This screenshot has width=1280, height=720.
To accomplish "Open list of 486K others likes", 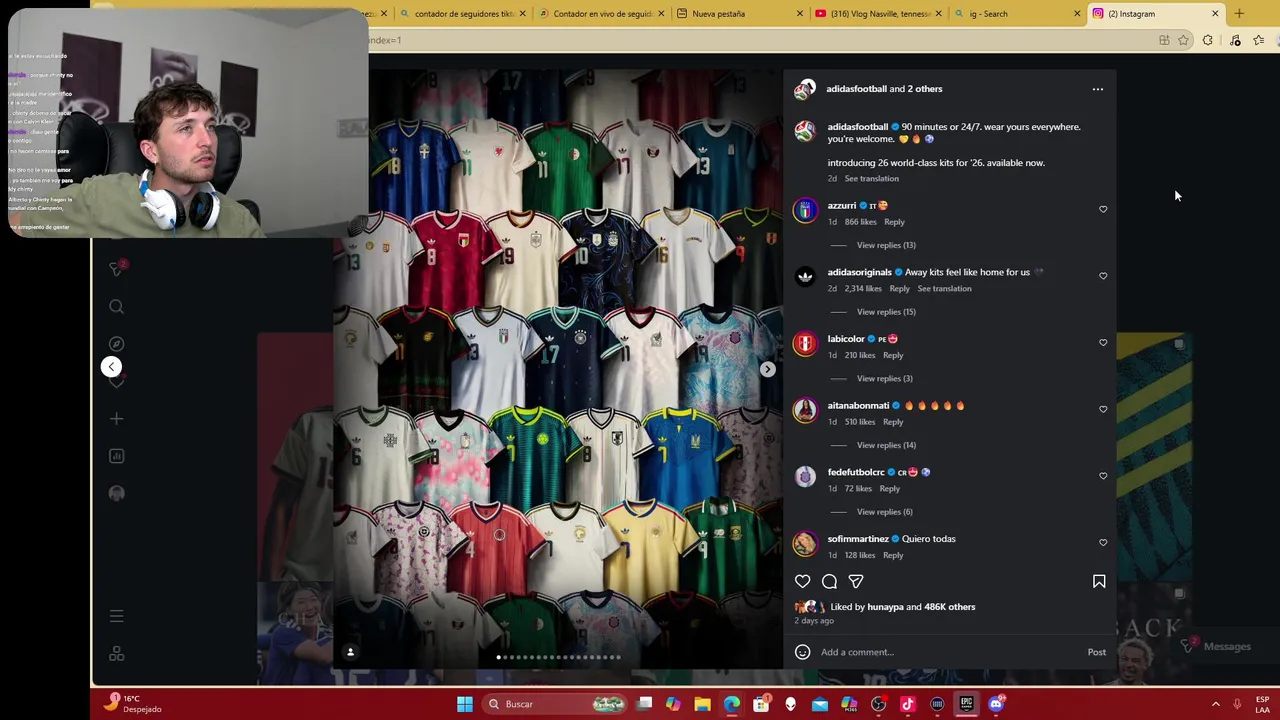I will pos(949,607).
